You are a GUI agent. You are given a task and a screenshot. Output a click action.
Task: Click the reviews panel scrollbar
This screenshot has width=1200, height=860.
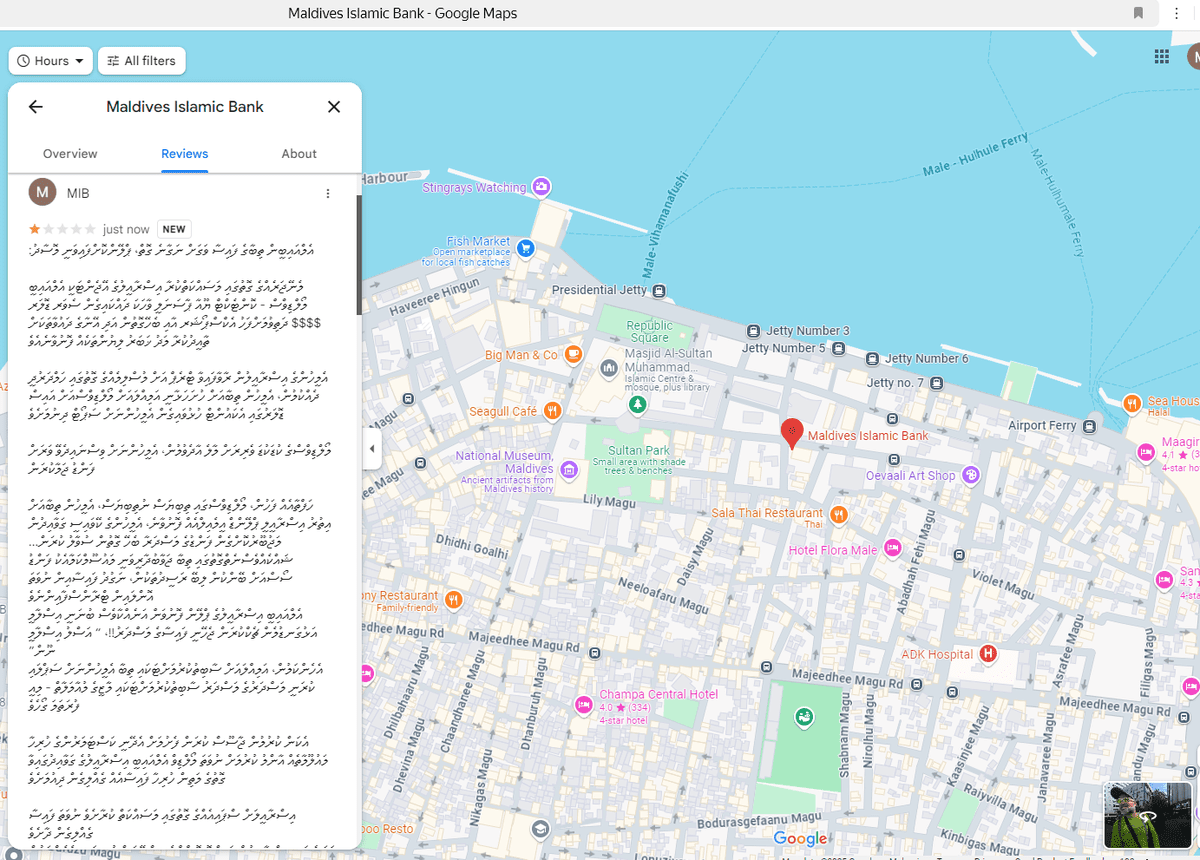[x=358, y=255]
